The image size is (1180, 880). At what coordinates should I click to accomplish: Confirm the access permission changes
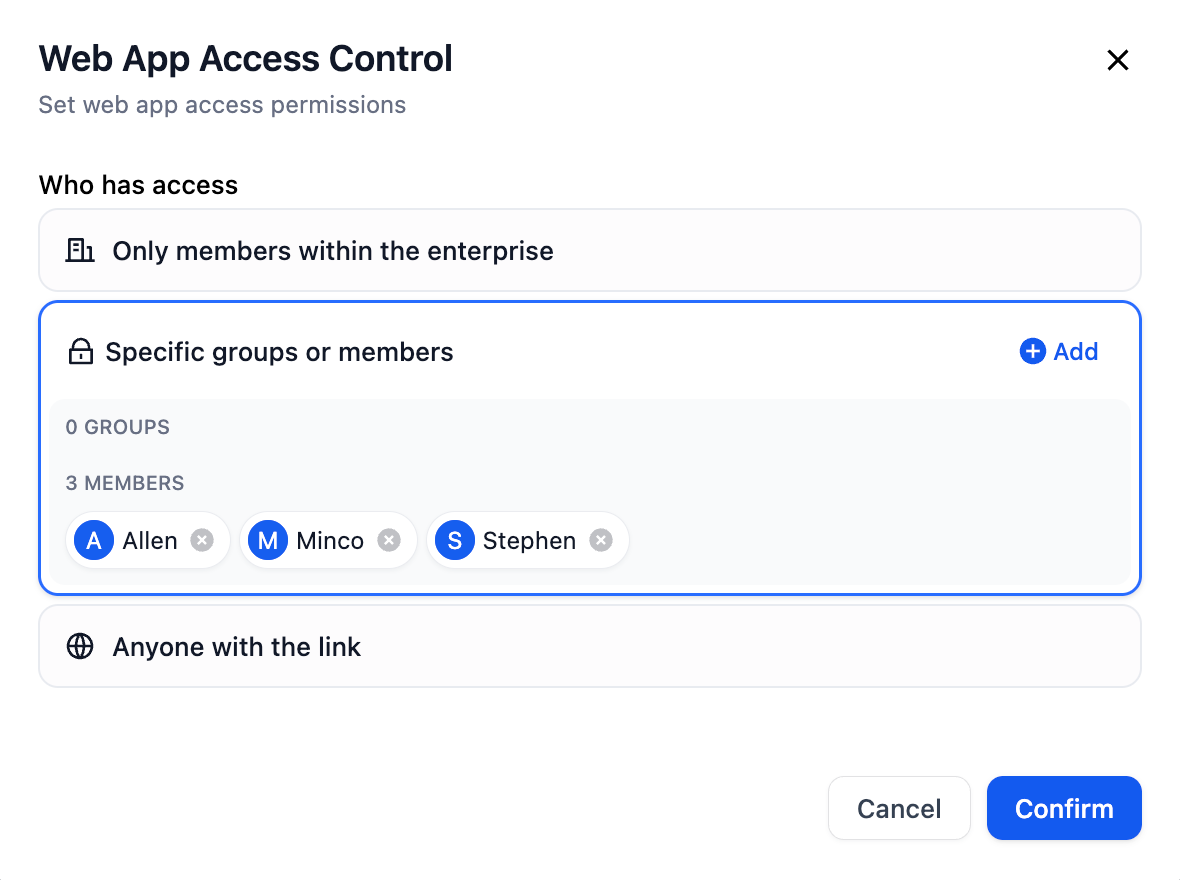tap(1064, 808)
